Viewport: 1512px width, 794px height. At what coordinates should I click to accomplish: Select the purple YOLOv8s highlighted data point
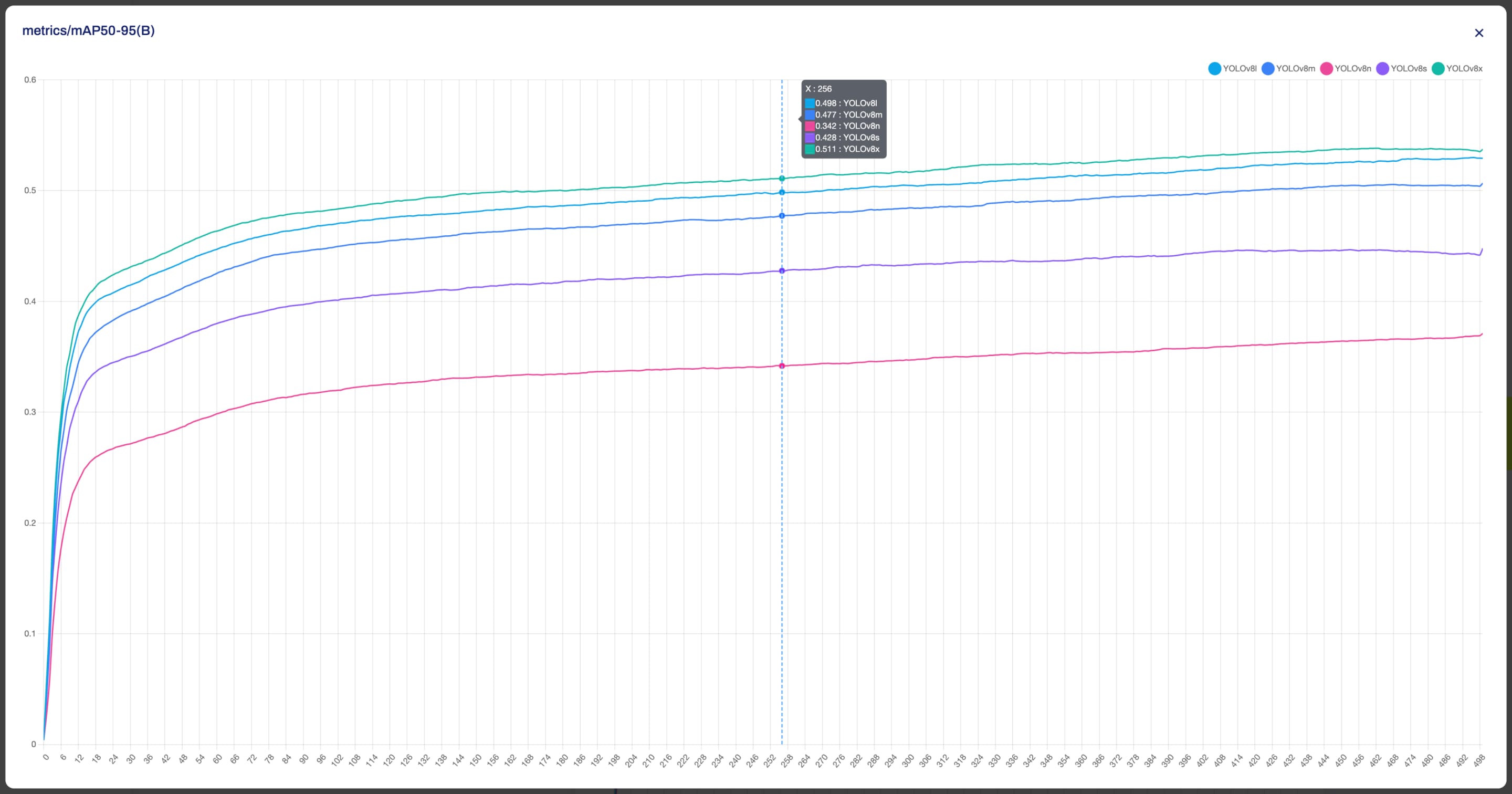(782, 271)
